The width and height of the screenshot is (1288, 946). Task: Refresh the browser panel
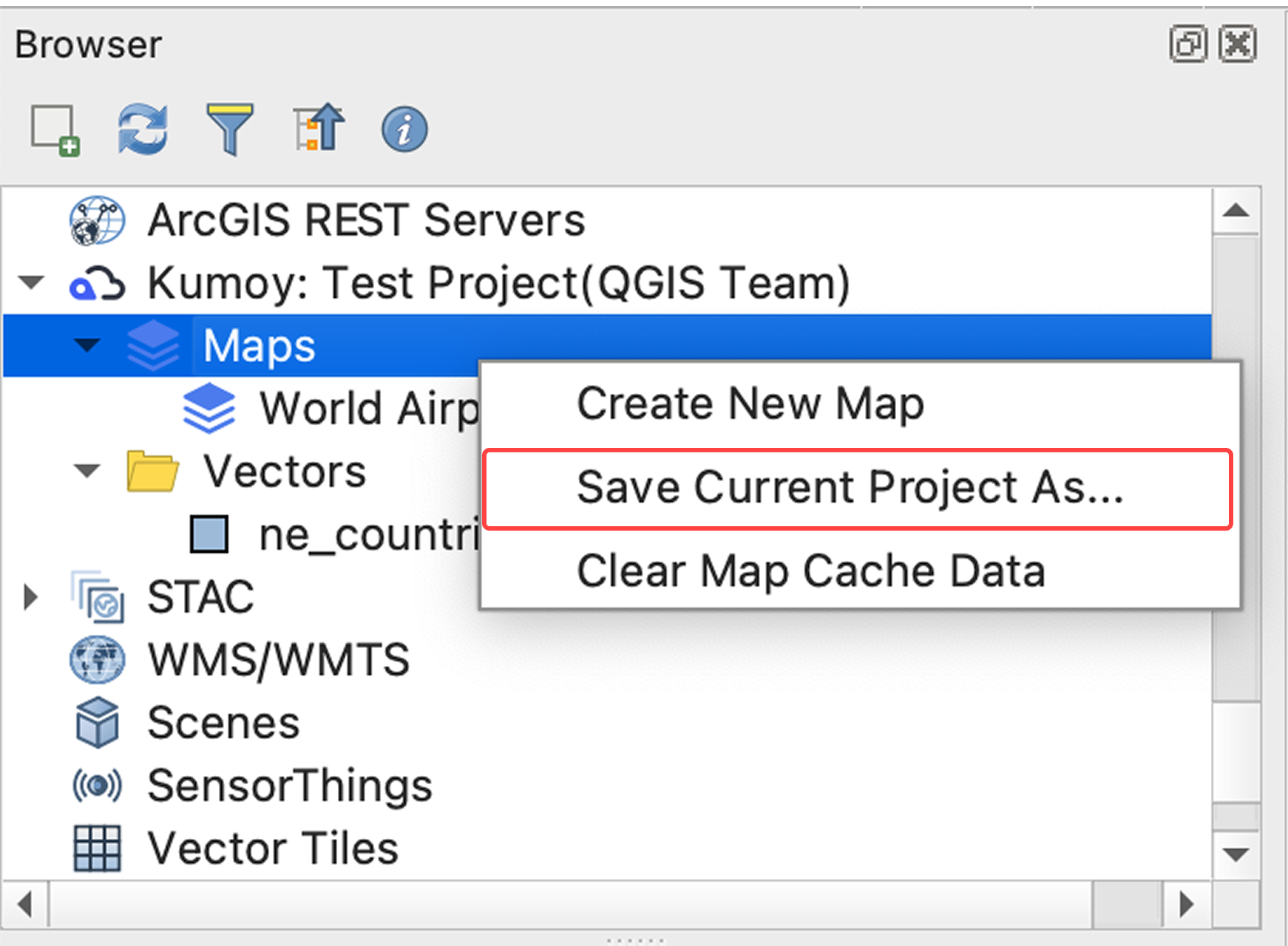143,129
